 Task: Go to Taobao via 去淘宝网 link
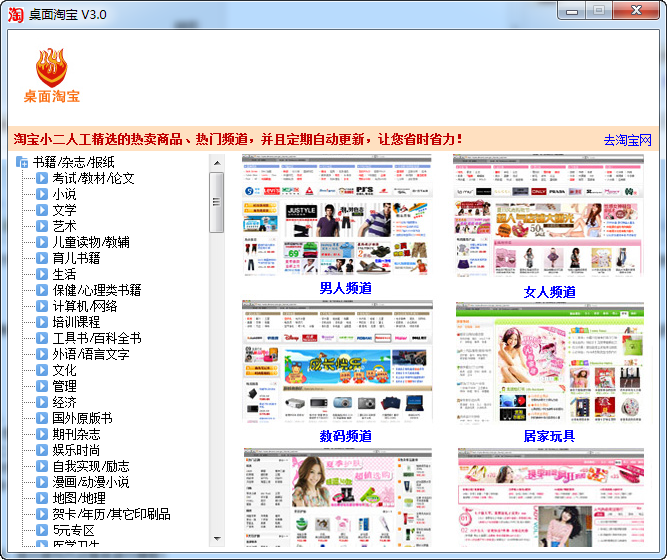[x=627, y=140]
